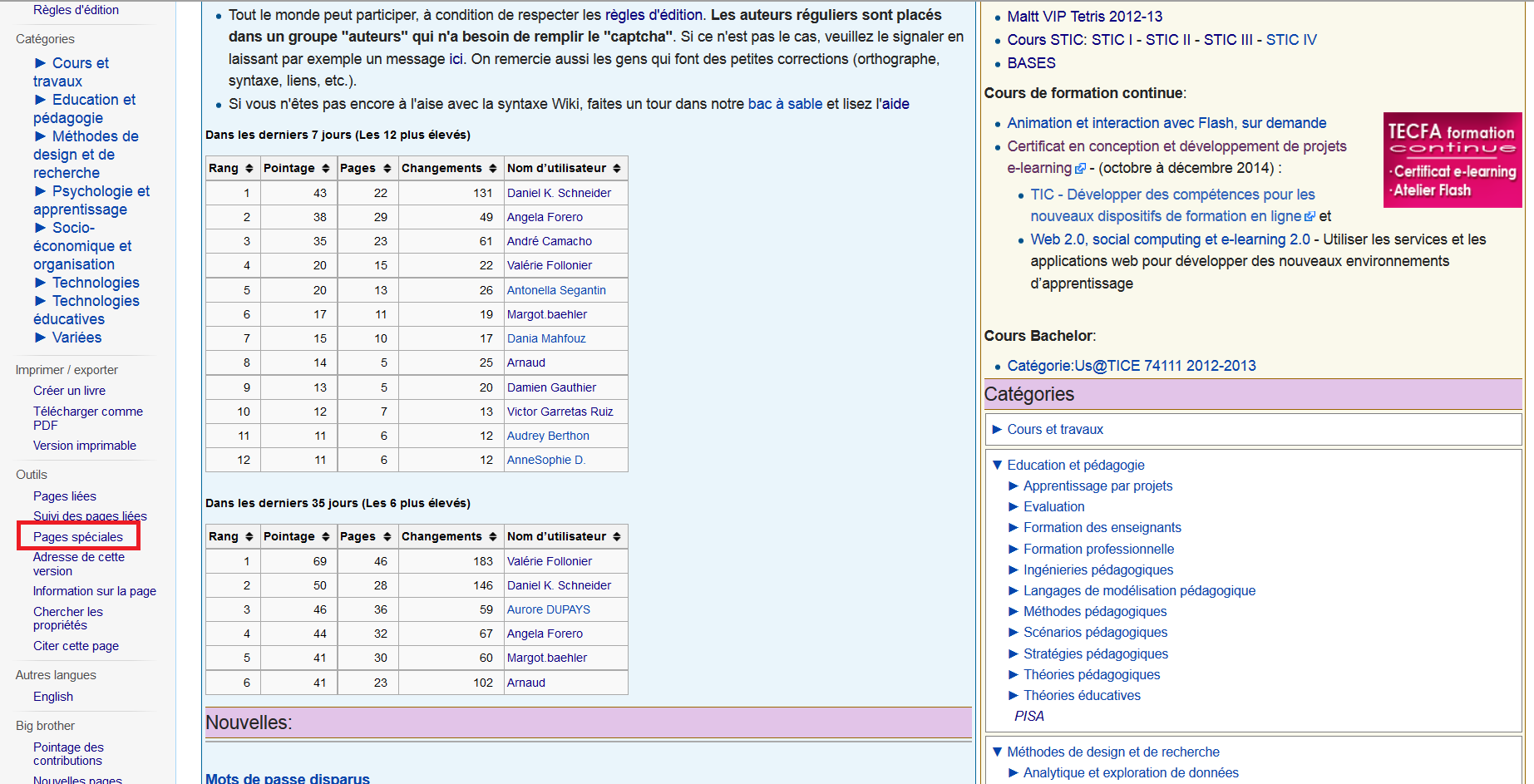
Task: Click Télécharger comme PDF
Action: coord(87,418)
